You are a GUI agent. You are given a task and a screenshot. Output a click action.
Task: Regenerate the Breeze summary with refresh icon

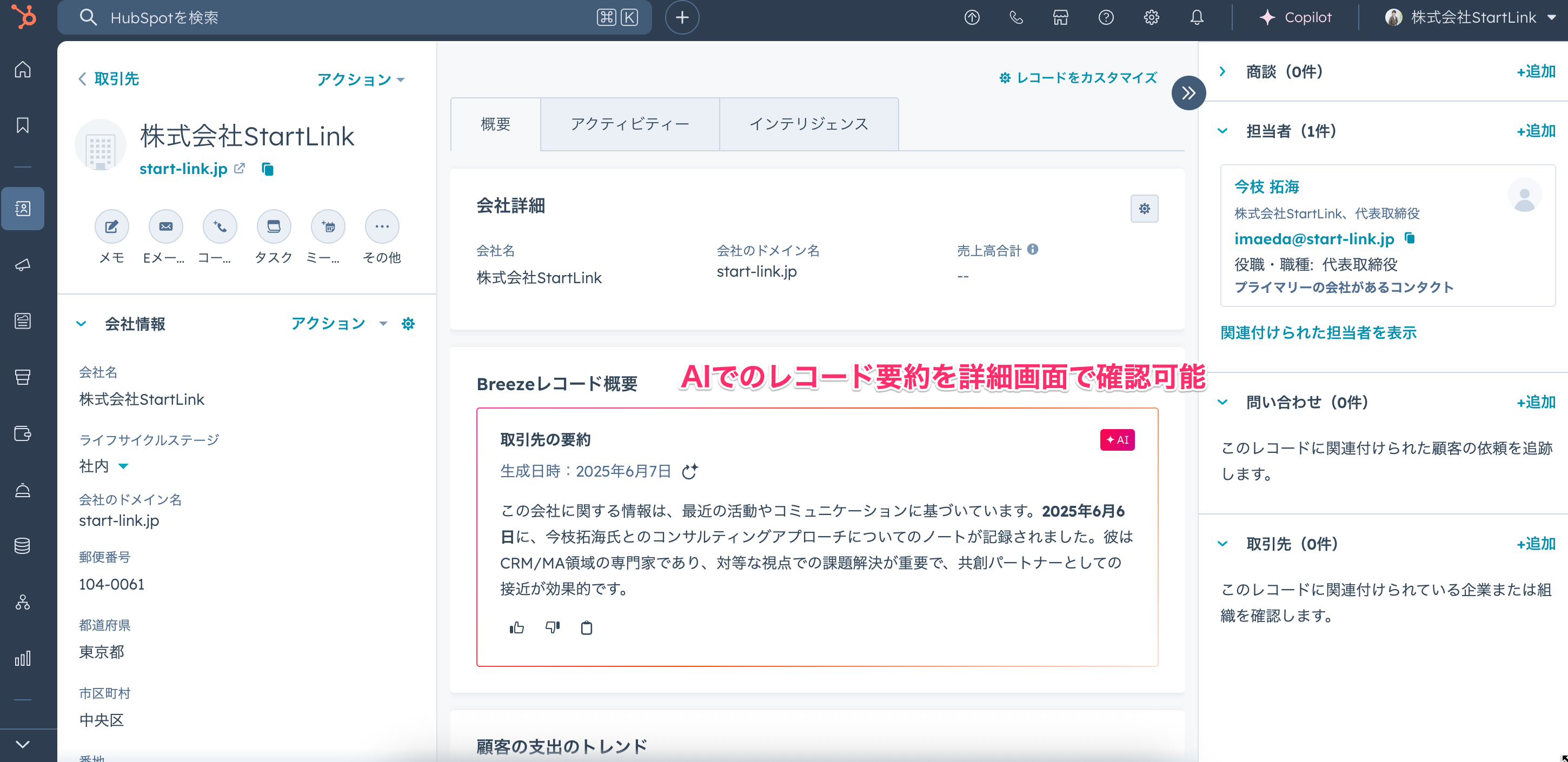click(x=690, y=472)
